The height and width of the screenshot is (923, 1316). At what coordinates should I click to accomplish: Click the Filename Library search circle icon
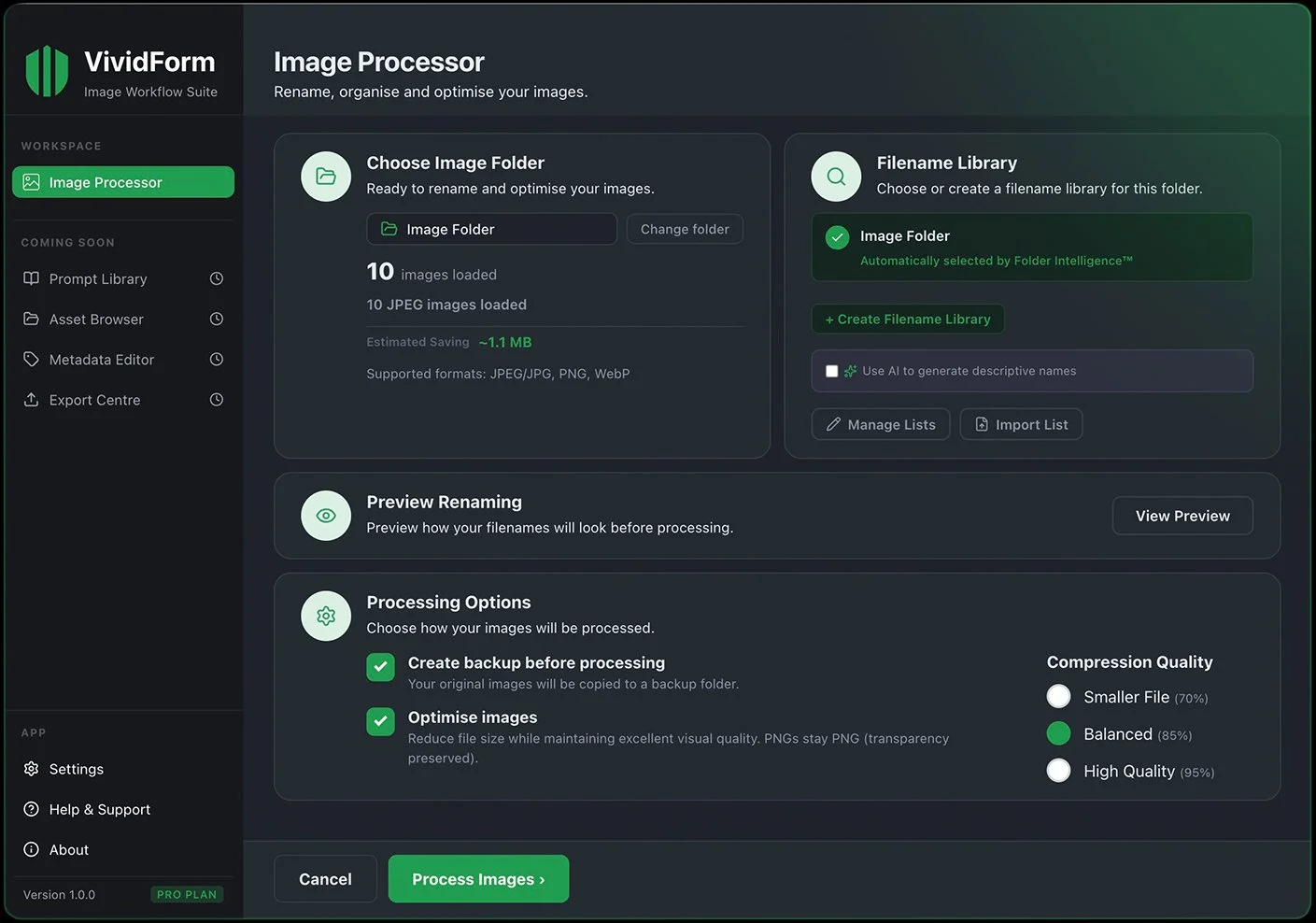tap(836, 176)
